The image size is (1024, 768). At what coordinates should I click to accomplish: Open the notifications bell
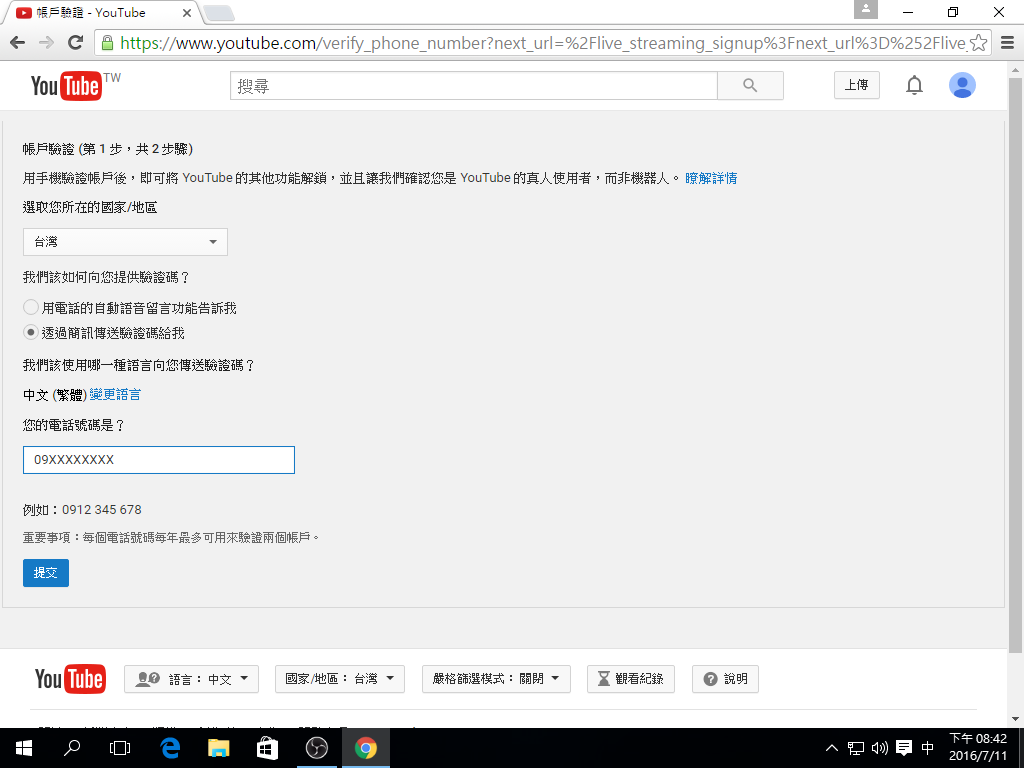click(x=914, y=86)
